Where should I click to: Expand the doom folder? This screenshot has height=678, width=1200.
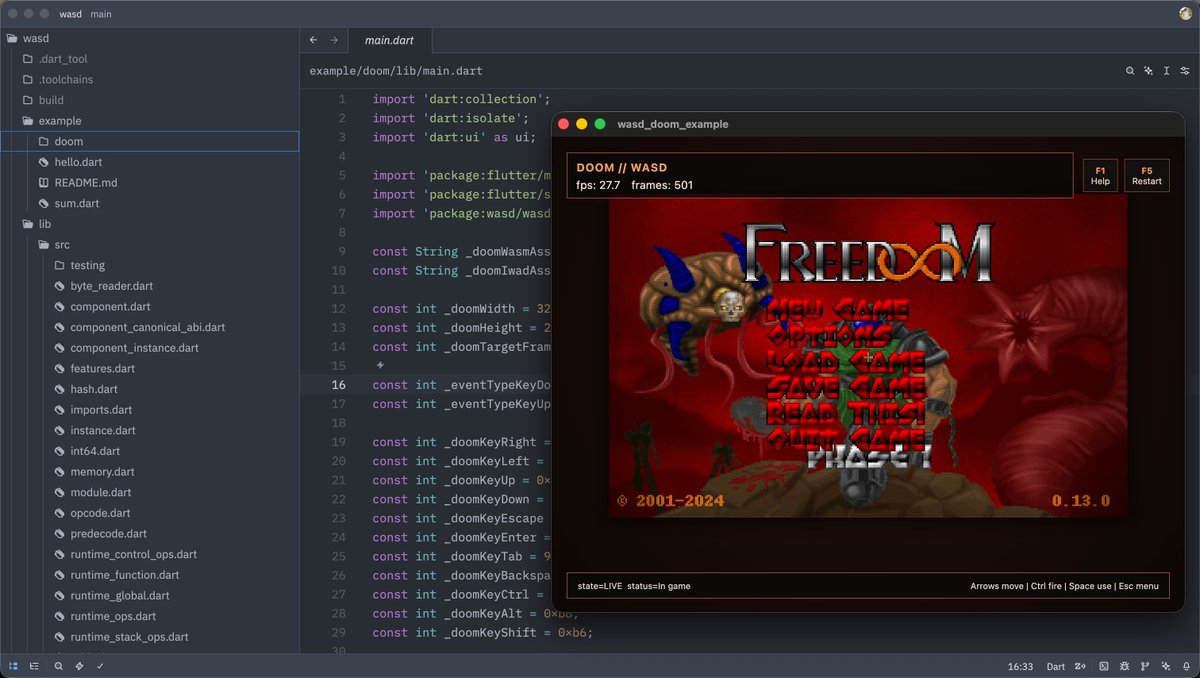[x=150, y=141]
